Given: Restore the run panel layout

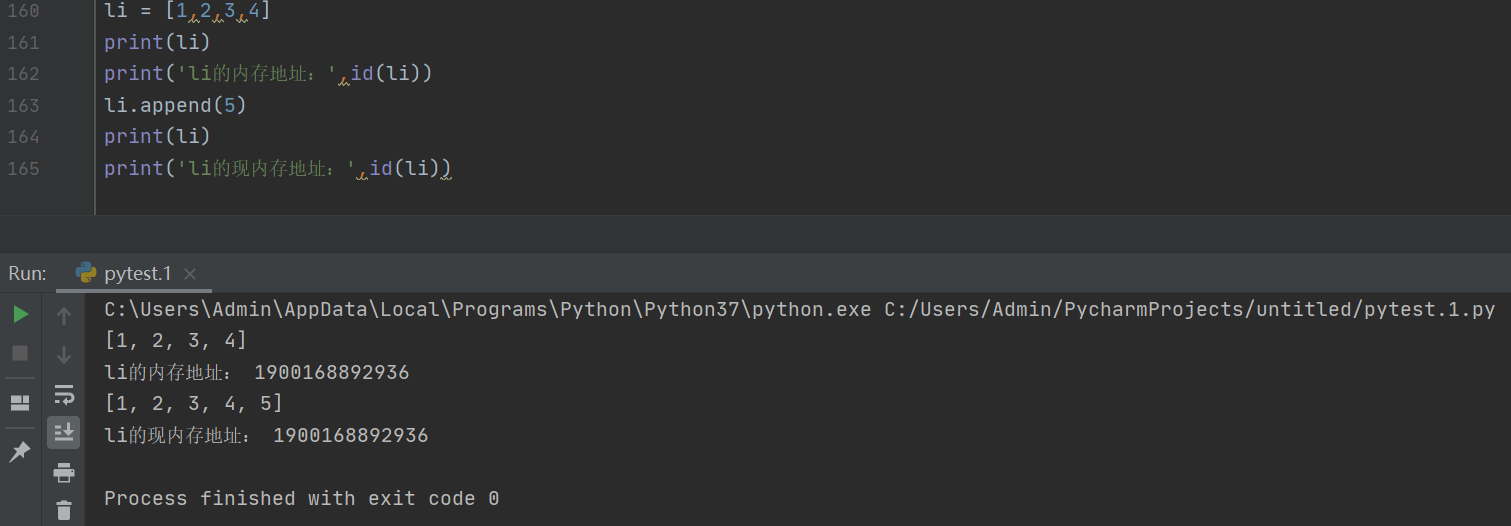Looking at the screenshot, I should (x=20, y=403).
